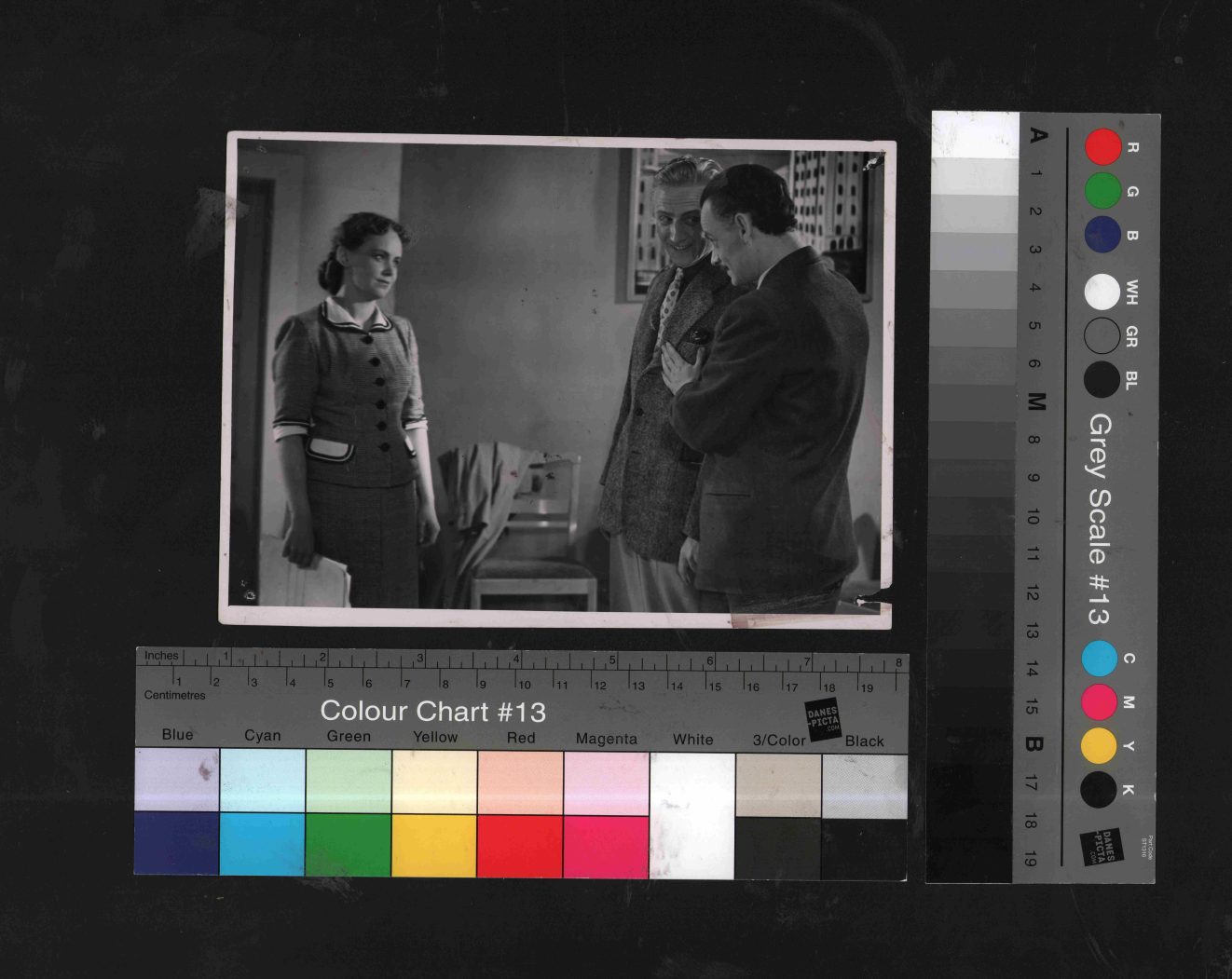Click the white circle labeled WH

point(1102,292)
